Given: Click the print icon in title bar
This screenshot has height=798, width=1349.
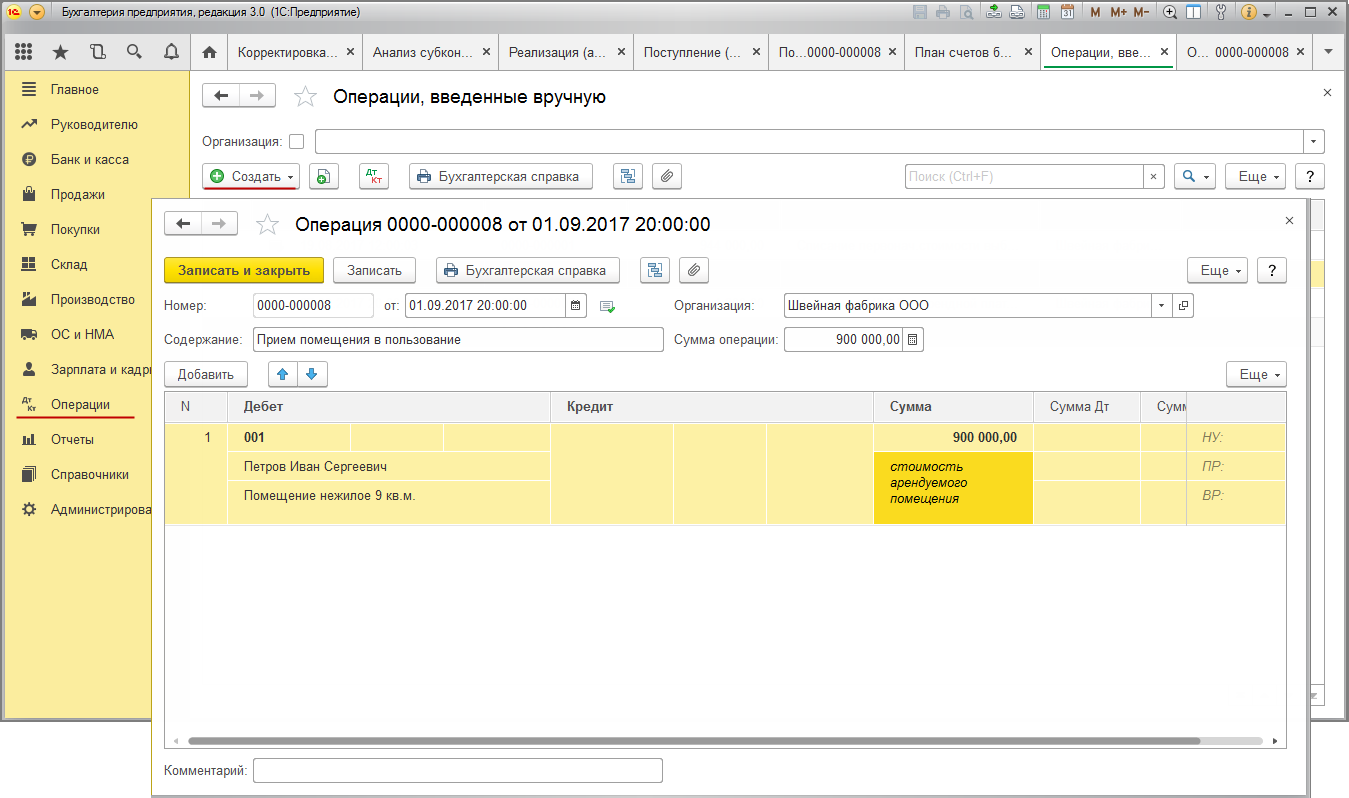Looking at the screenshot, I should coord(944,12).
